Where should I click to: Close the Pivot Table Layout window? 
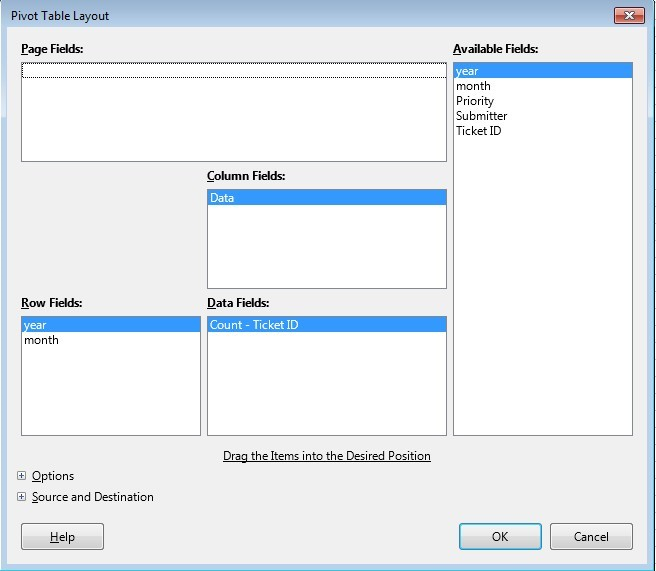[629, 15]
